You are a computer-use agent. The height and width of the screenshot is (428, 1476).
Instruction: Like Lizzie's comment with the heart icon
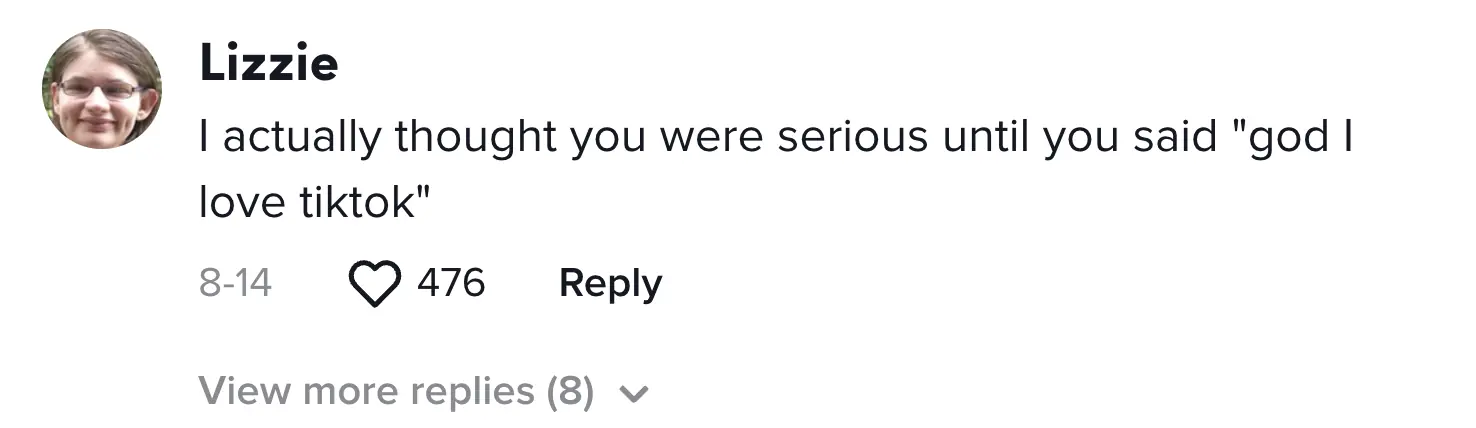374,284
